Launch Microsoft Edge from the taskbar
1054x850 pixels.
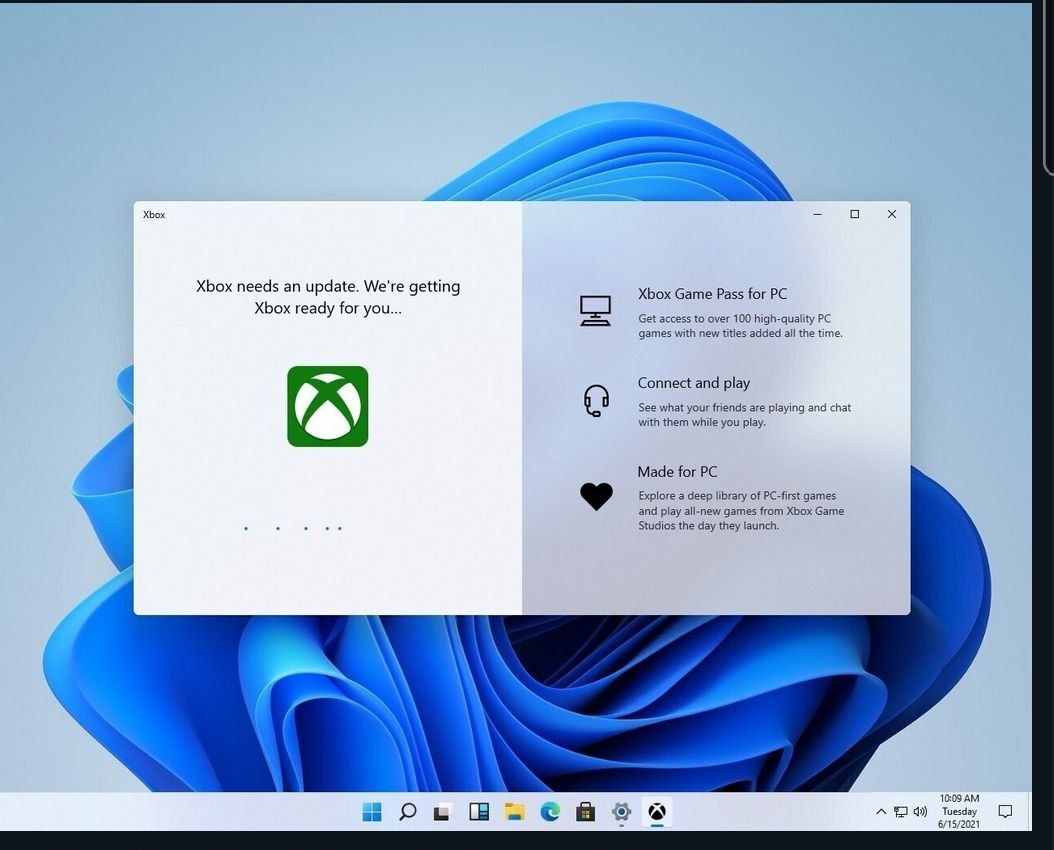point(550,812)
